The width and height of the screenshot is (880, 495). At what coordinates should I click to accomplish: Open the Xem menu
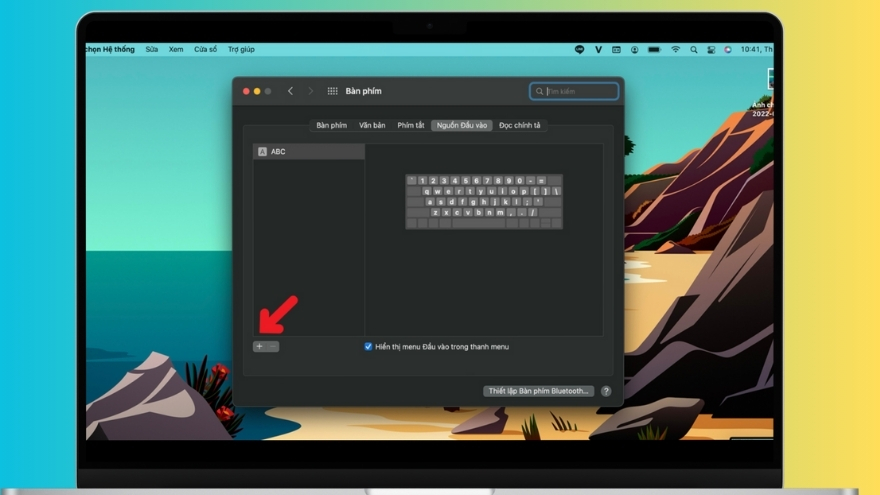click(x=176, y=49)
